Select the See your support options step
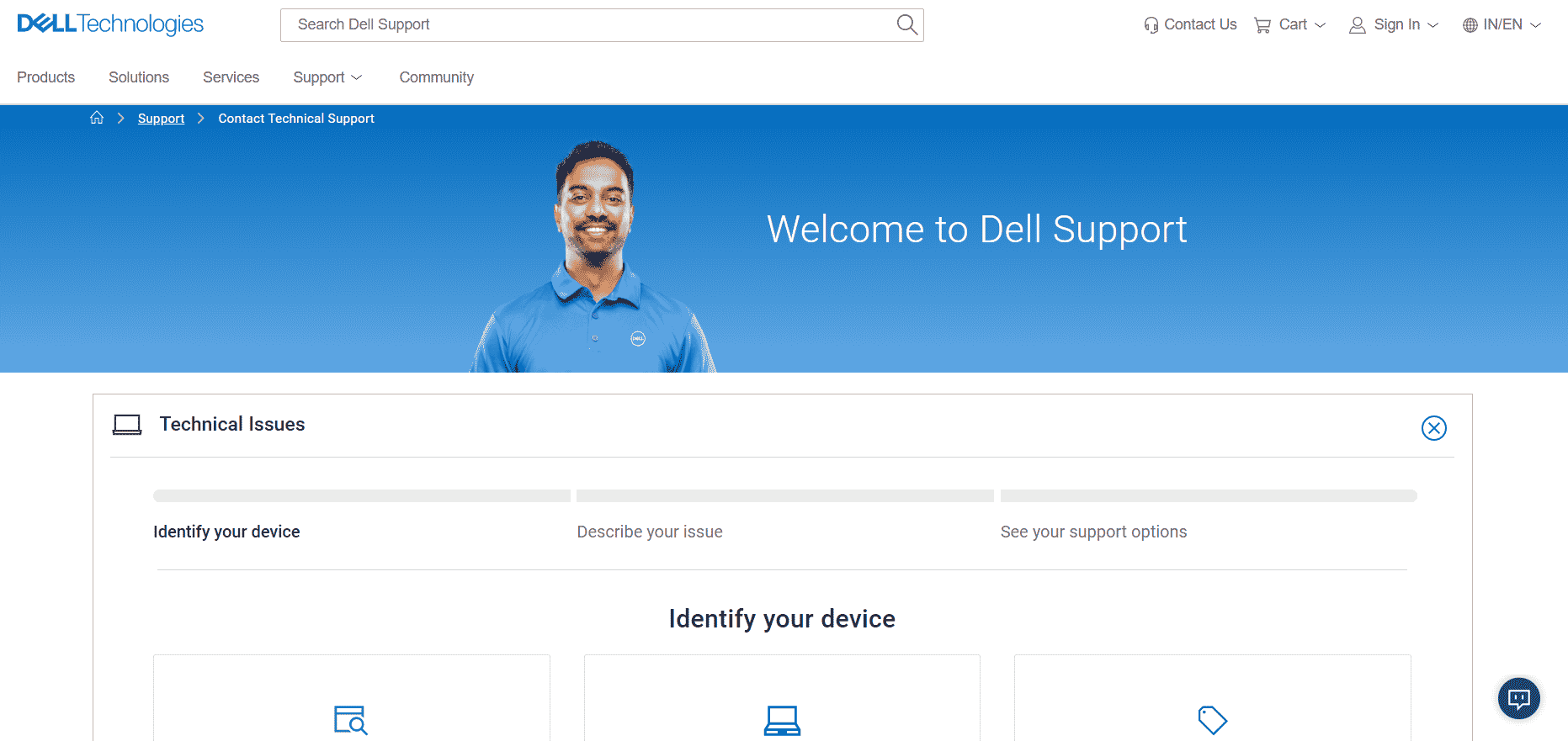 1093,532
